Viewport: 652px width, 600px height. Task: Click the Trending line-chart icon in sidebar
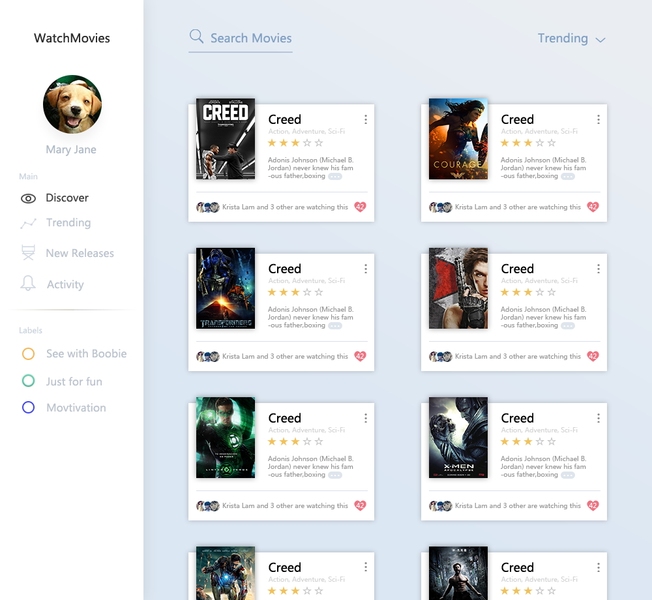[28, 224]
